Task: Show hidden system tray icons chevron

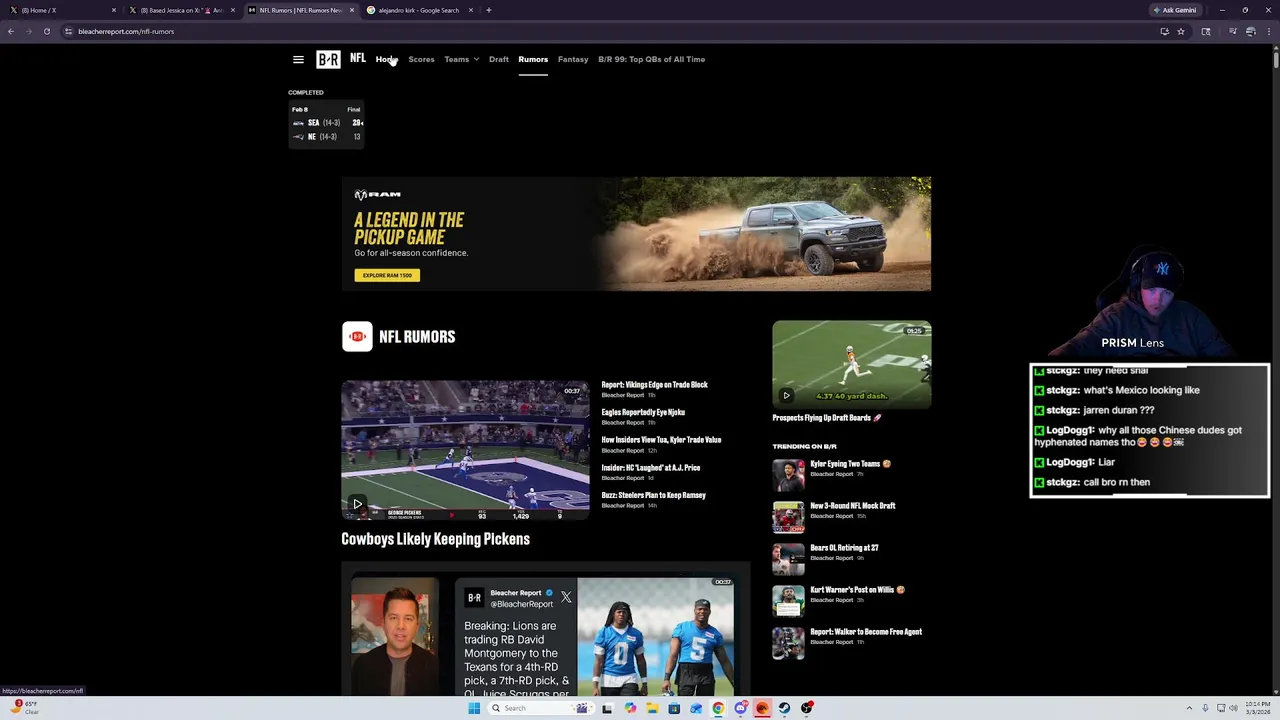Action: pos(1190,708)
